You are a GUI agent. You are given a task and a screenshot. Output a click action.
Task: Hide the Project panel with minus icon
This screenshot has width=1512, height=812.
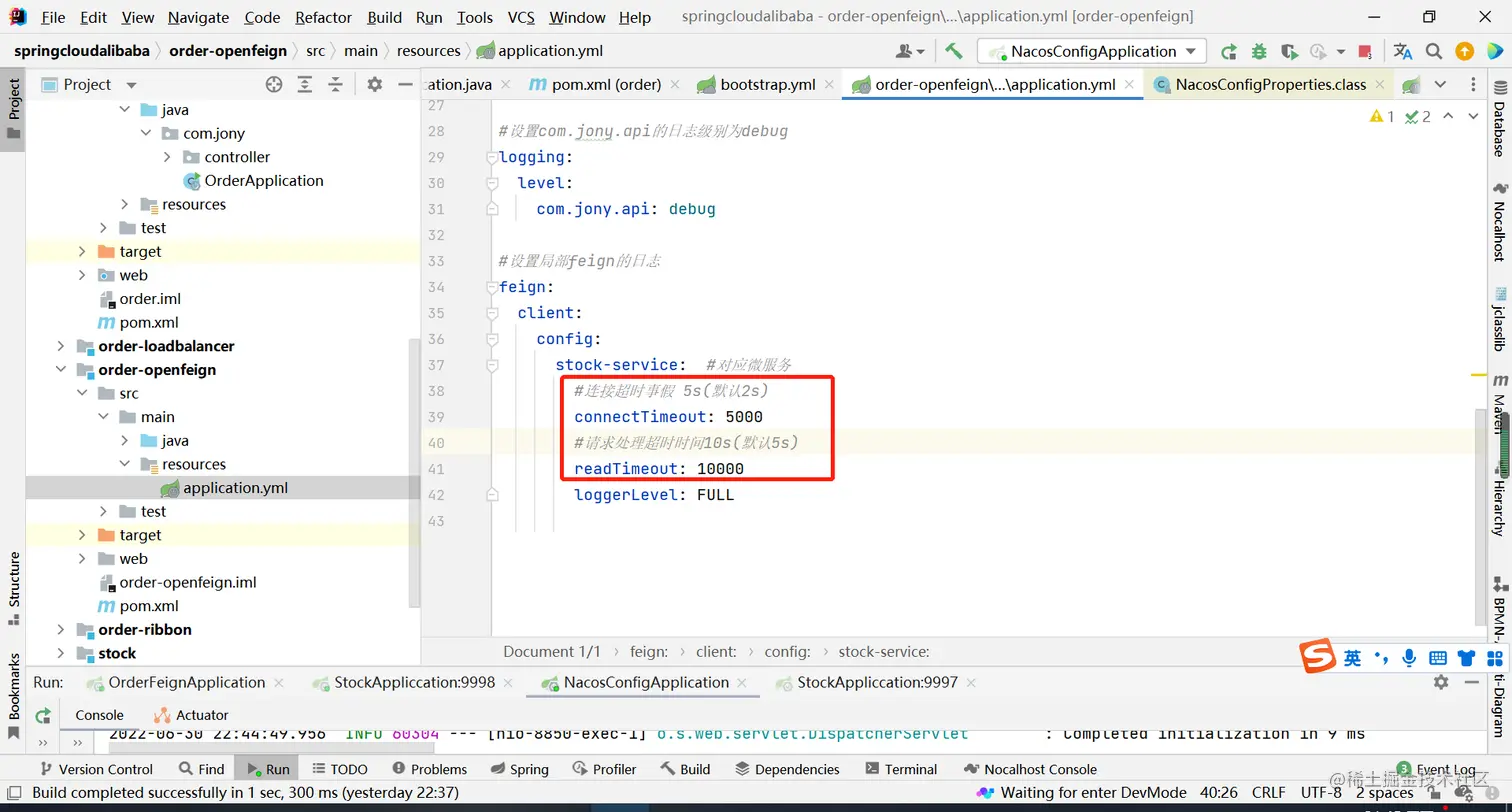tap(404, 85)
